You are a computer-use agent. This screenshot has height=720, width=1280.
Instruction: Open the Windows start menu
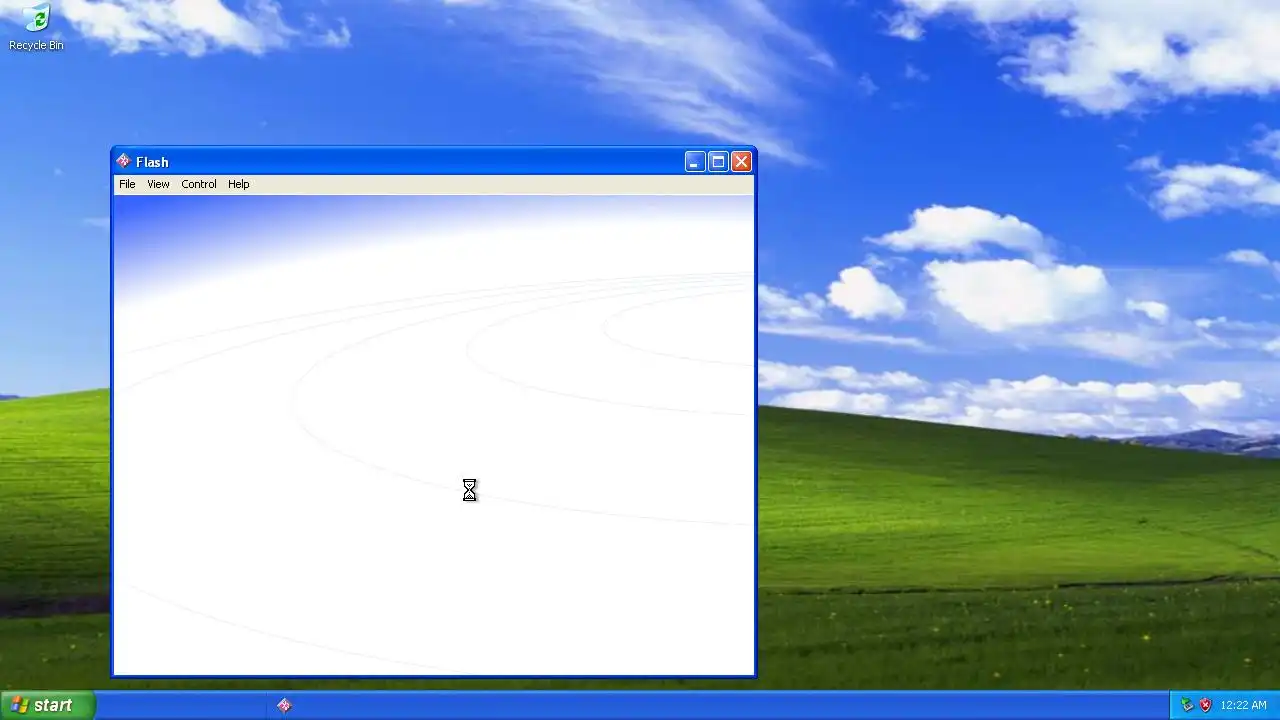(x=48, y=705)
